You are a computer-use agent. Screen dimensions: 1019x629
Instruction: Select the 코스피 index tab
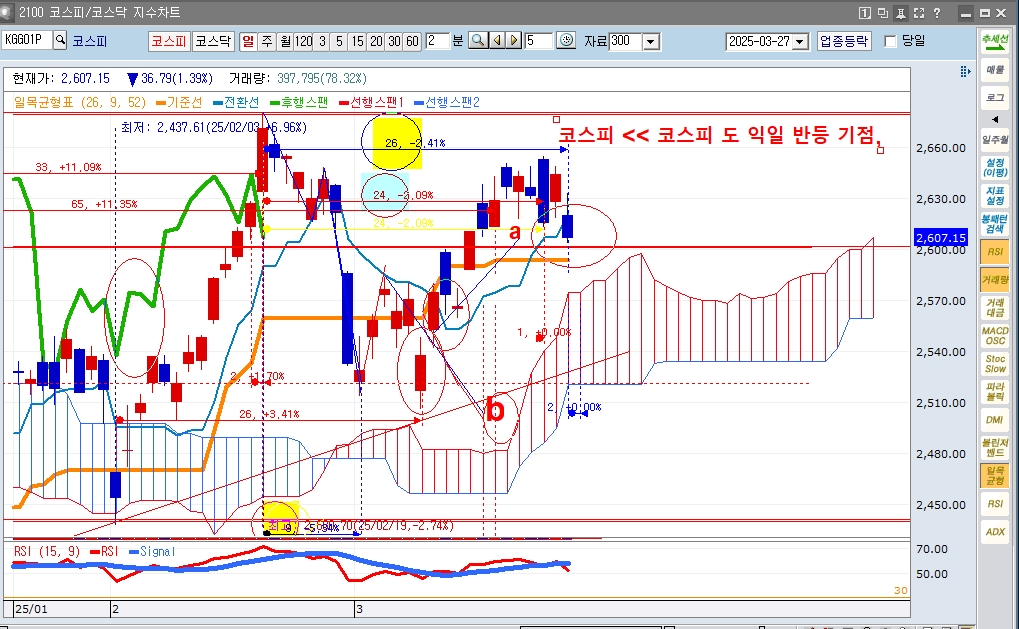coord(169,41)
